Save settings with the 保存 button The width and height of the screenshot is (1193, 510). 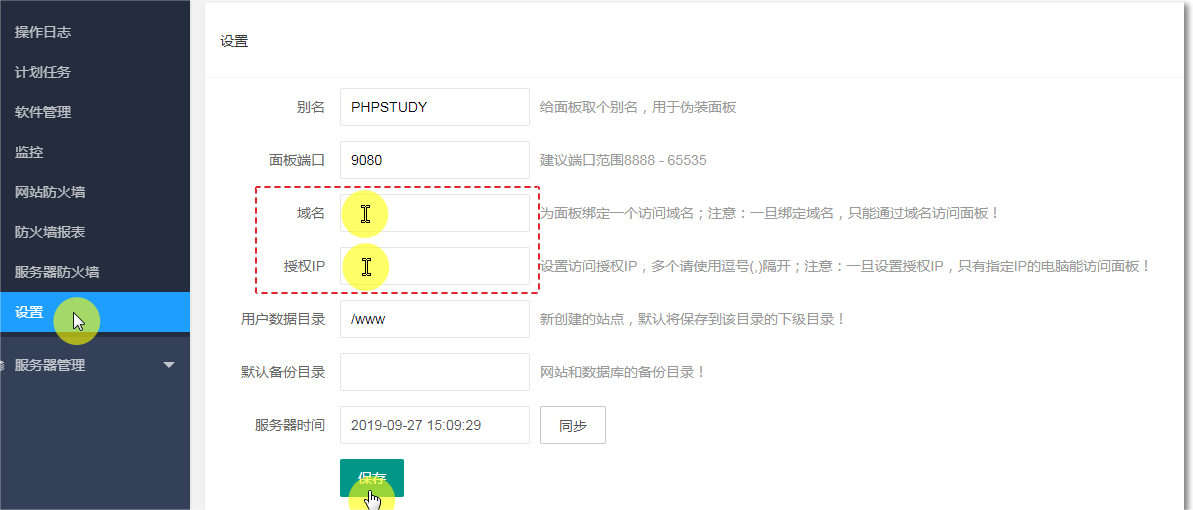tap(372, 478)
